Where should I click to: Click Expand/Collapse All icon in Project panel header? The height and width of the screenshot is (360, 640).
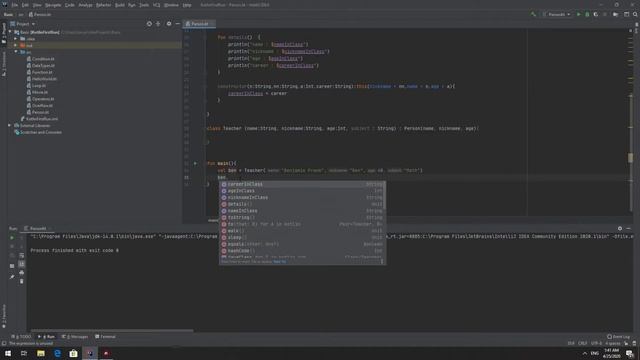pyautogui.click(x=158, y=24)
